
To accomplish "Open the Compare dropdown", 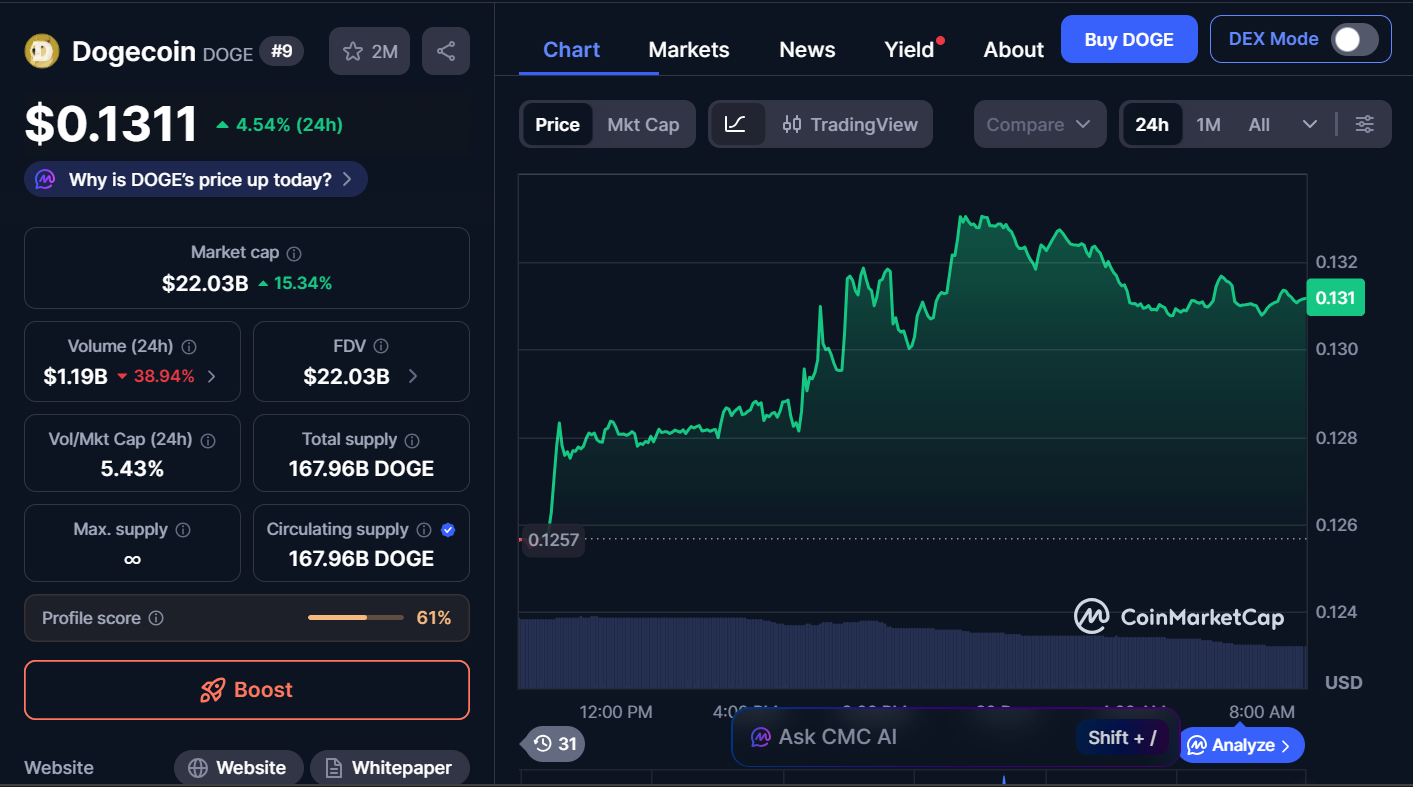I will 1040,124.
